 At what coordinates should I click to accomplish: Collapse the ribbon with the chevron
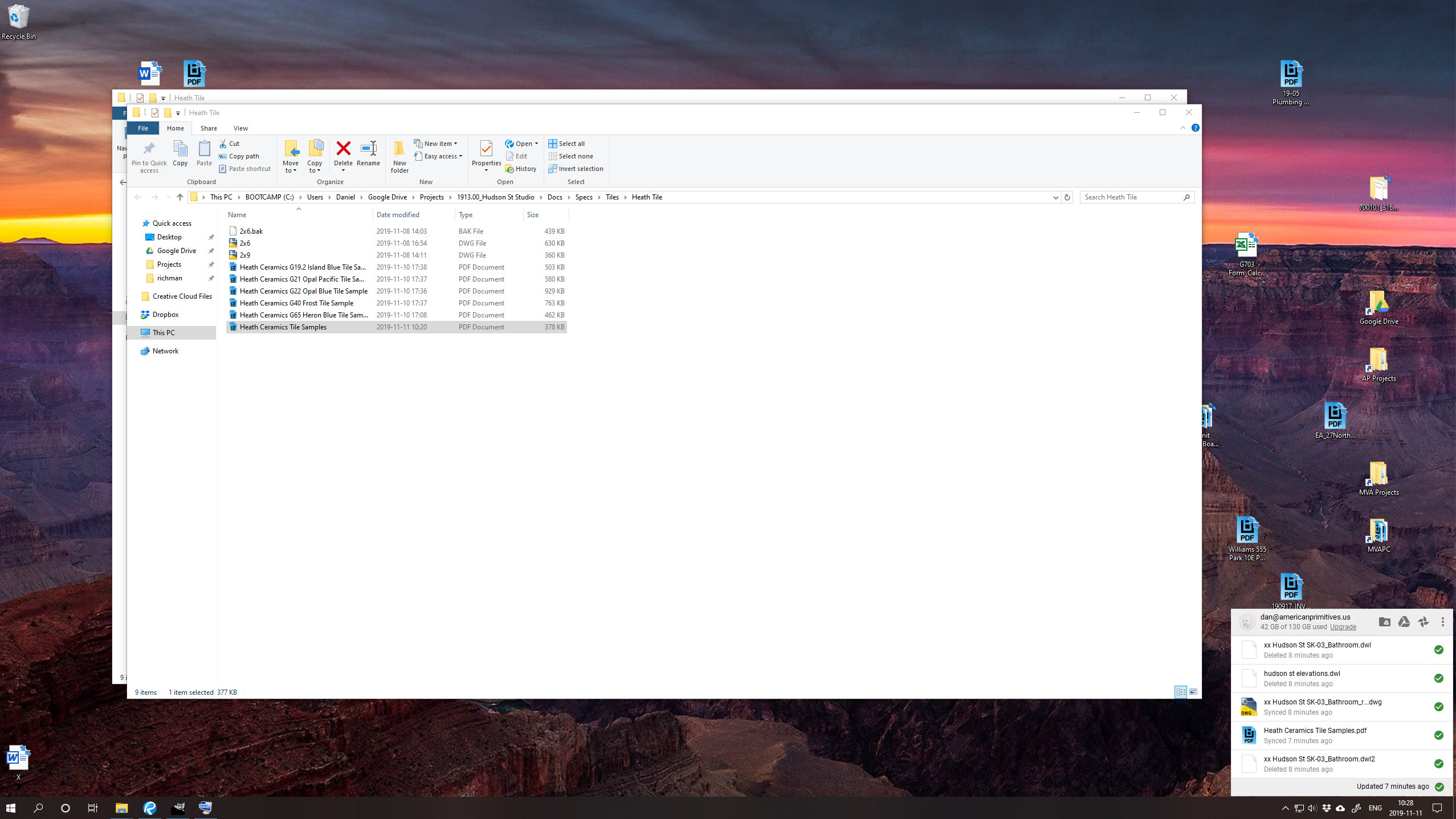pos(1183,128)
